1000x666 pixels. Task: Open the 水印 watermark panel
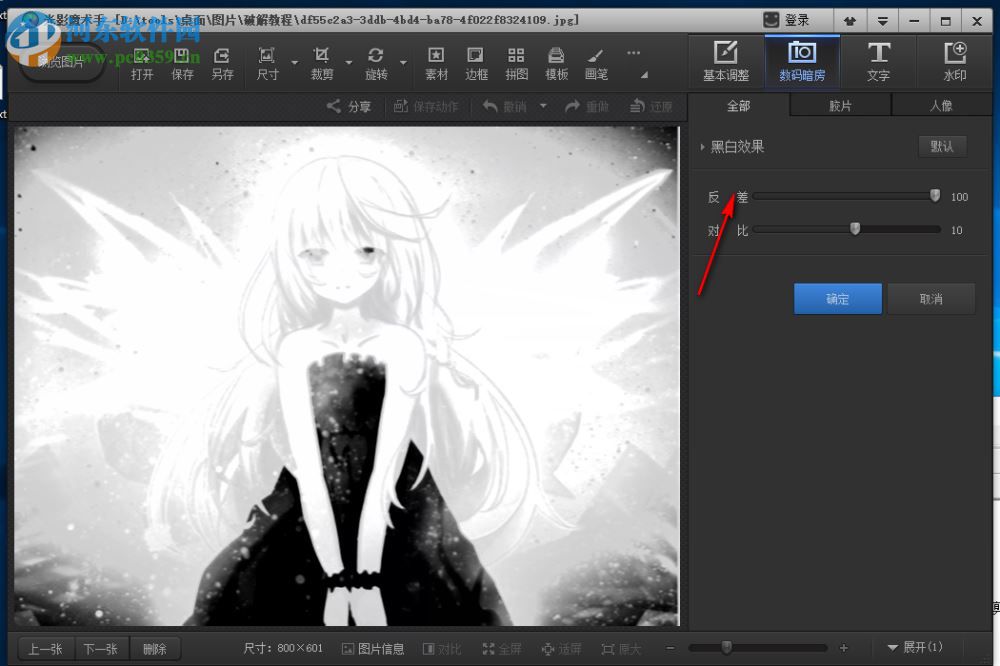pos(956,62)
